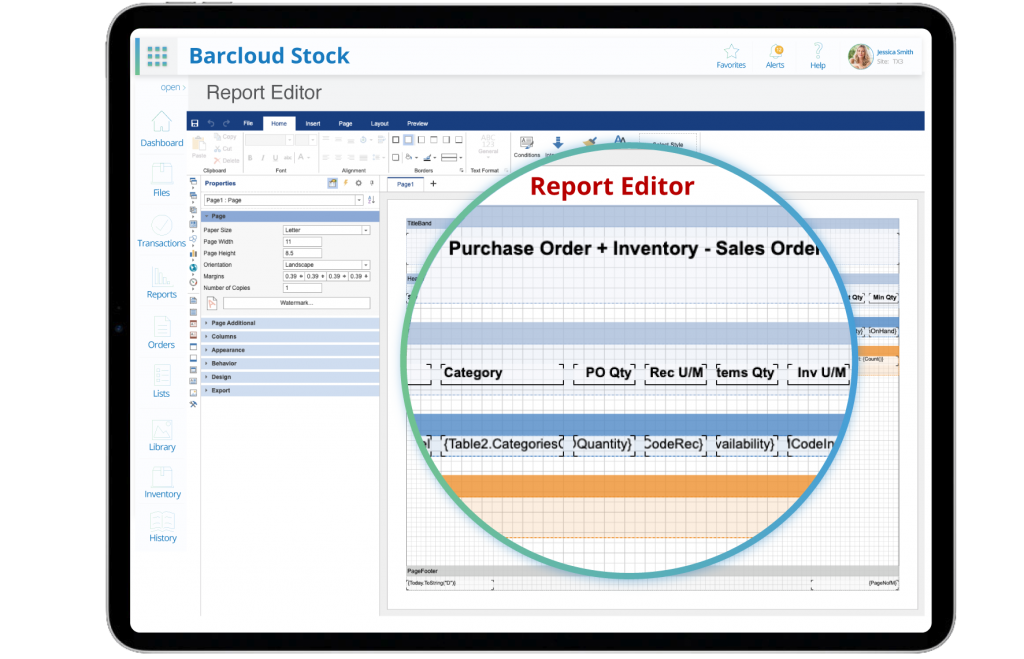Open the border fill color picker
Viewport: 1024px width, 659px height.
point(411,157)
